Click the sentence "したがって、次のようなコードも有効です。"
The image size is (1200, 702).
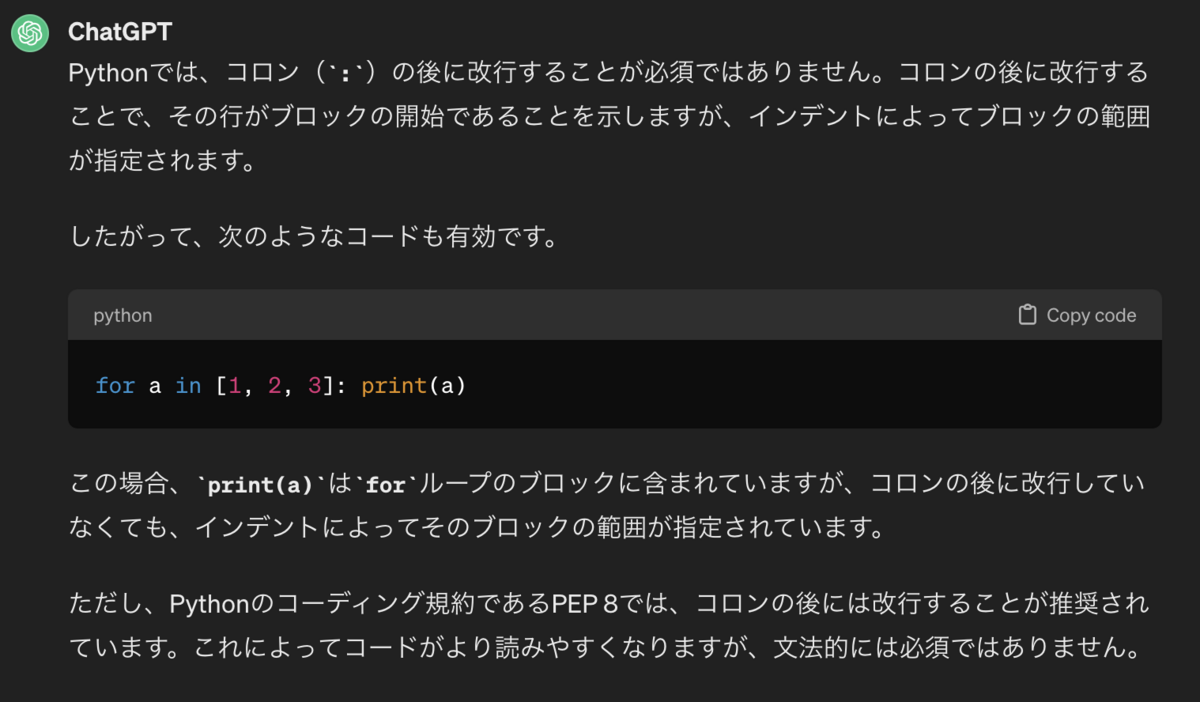click(314, 237)
